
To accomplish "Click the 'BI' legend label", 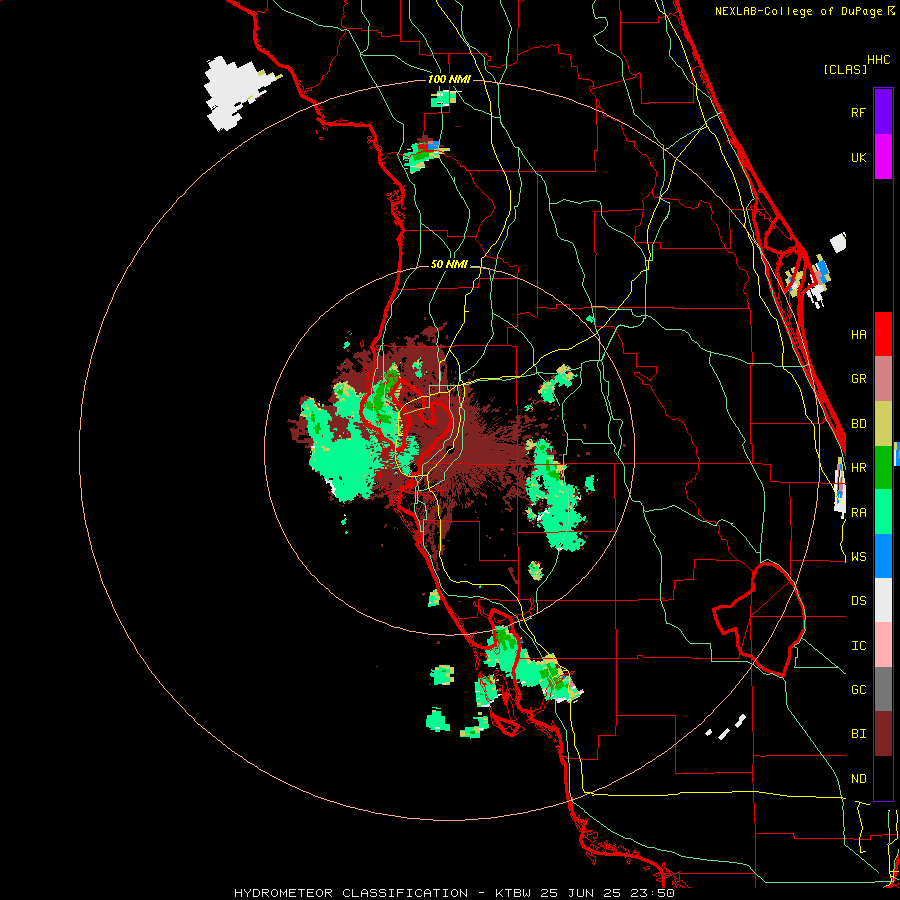I will click(858, 734).
